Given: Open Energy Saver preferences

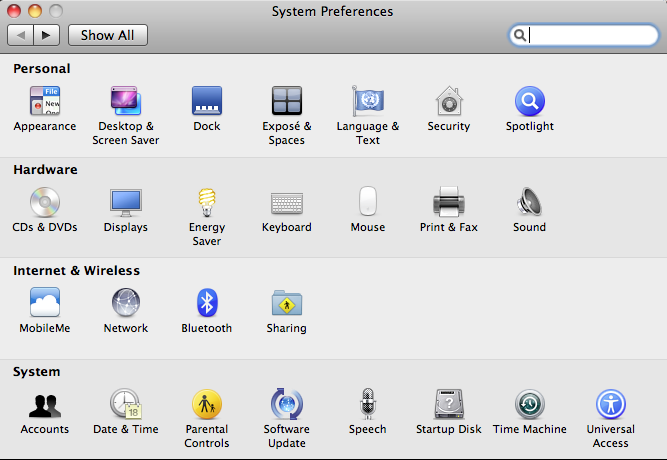Looking at the screenshot, I should tap(207, 203).
